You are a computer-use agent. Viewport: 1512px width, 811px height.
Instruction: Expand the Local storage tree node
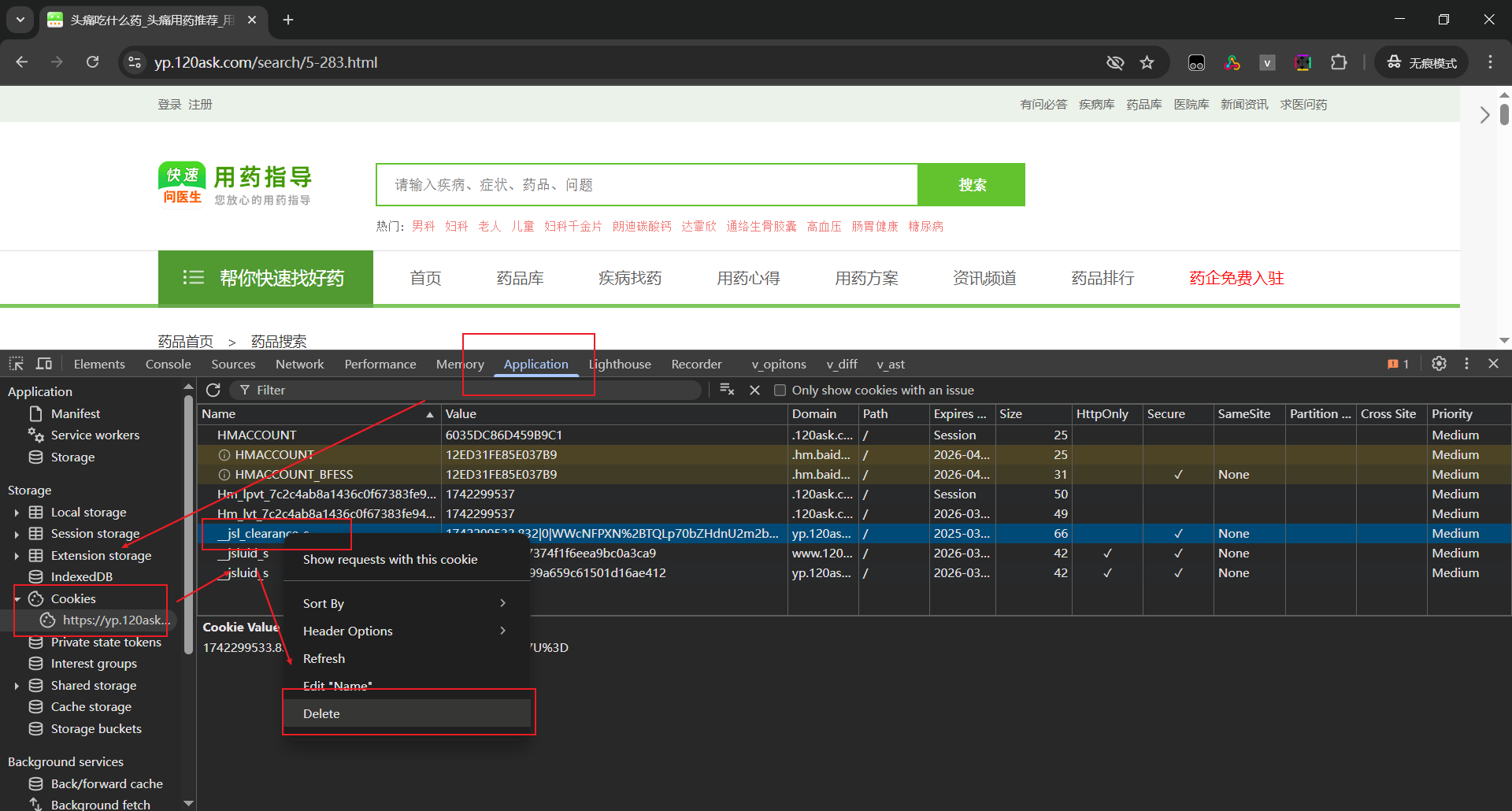point(17,512)
